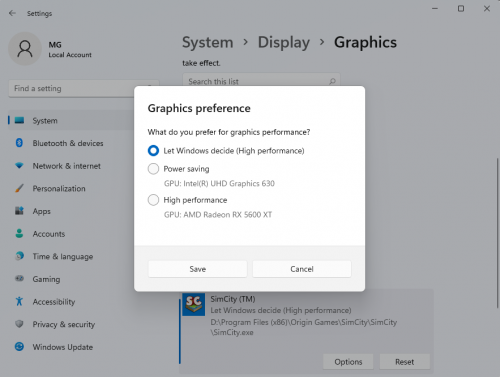Navigate to Apps settings

pyautogui.click(x=42, y=211)
